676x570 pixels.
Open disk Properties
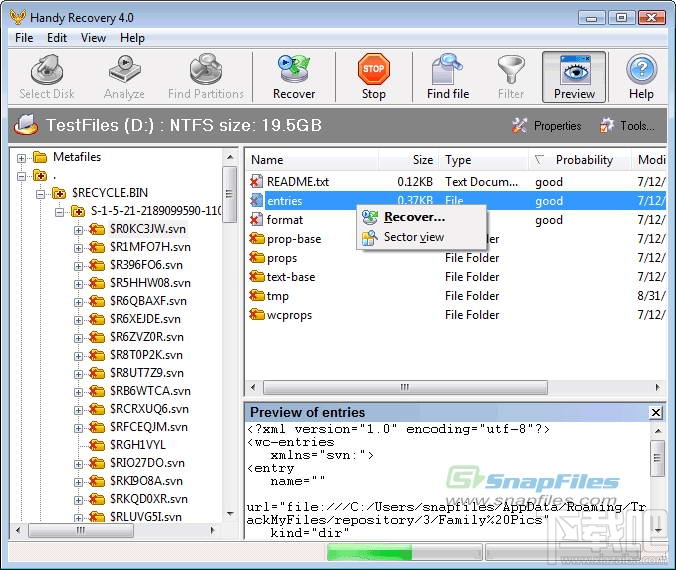(x=546, y=126)
